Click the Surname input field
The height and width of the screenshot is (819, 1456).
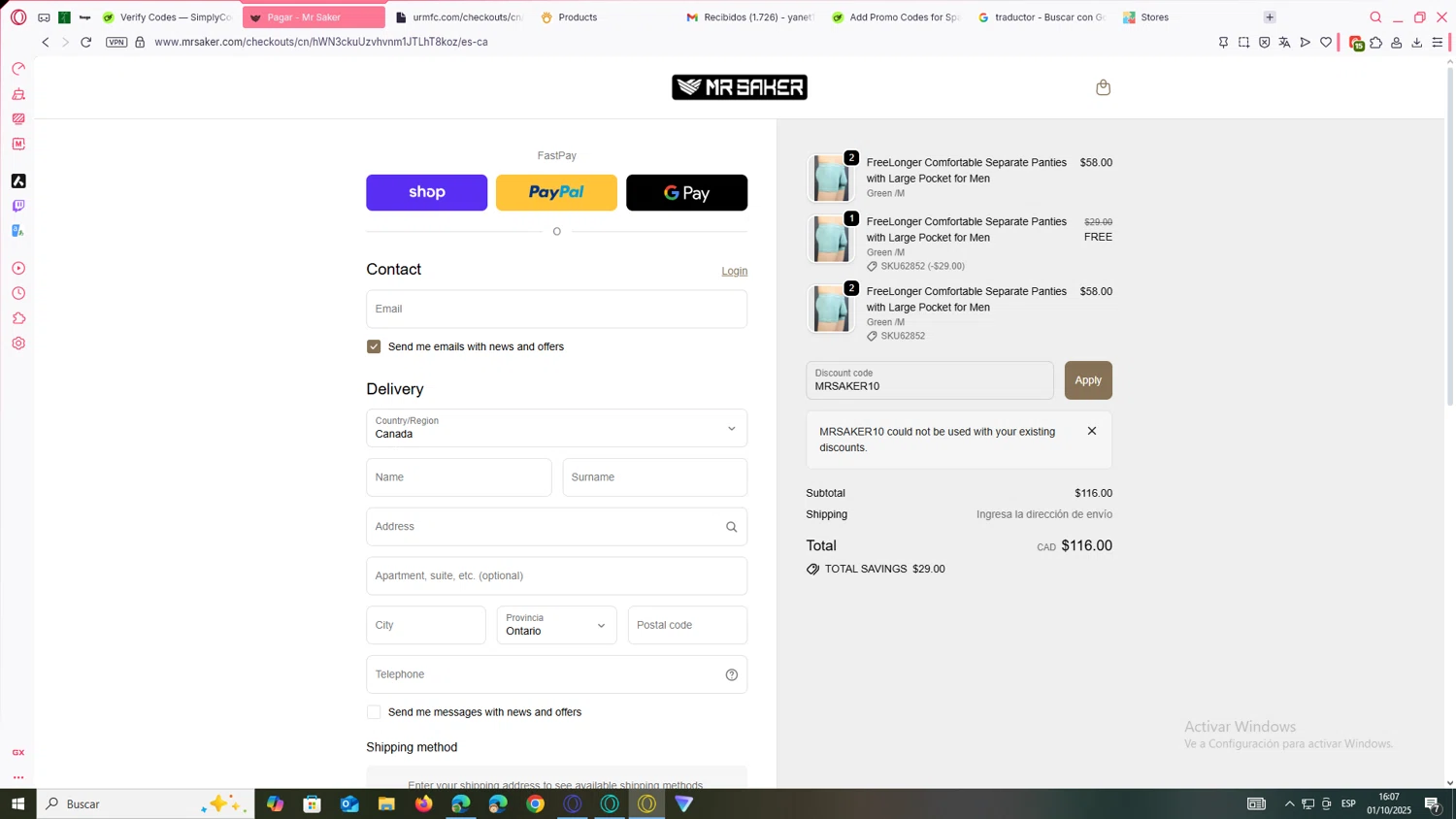[655, 477]
